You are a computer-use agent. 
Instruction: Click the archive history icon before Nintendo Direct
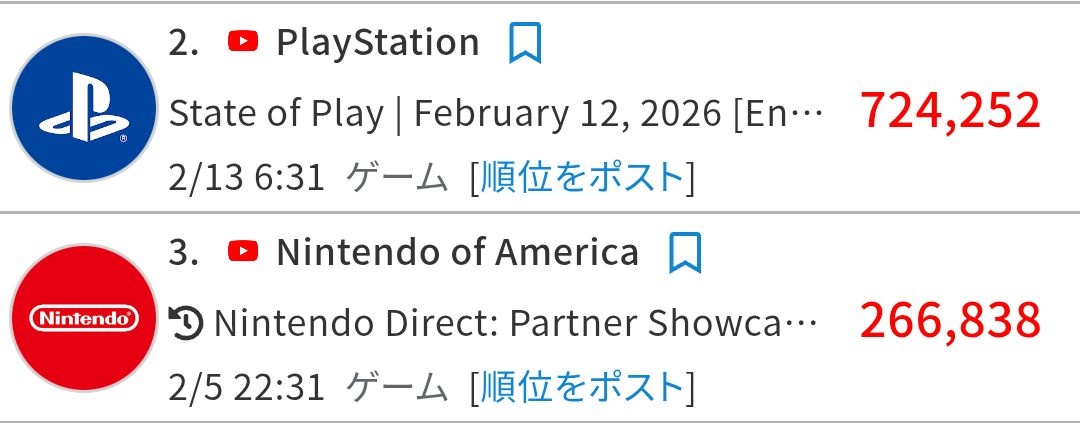pyautogui.click(x=187, y=323)
